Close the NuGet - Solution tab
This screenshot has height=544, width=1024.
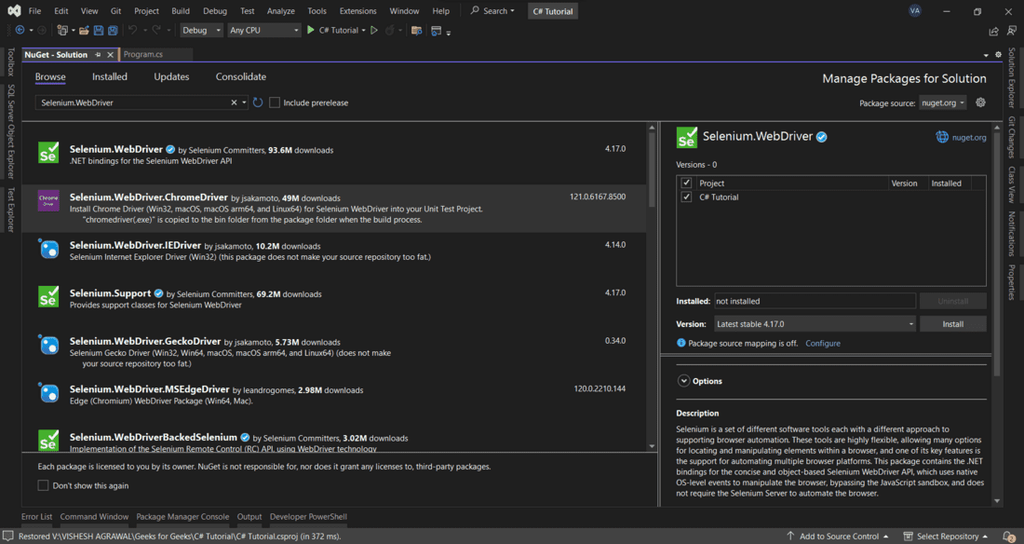click(x=110, y=55)
